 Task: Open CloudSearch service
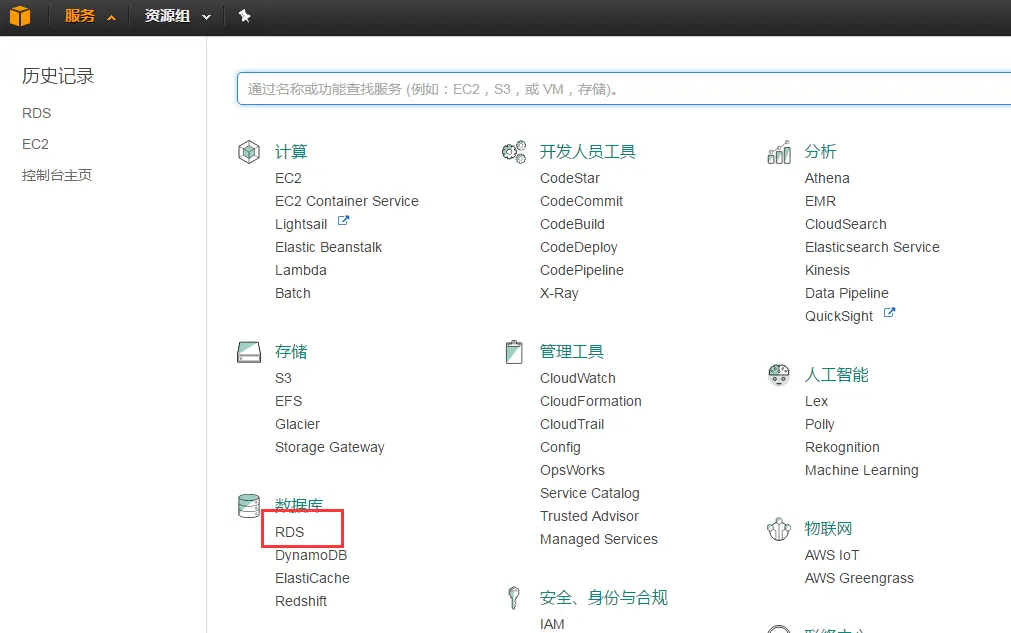(x=846, y=224)
